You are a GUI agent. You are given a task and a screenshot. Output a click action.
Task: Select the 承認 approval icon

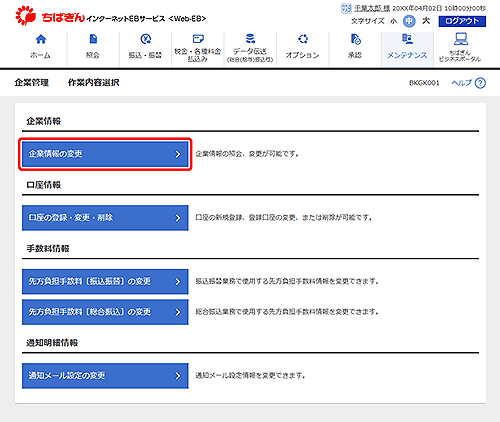(x=355, y=39)
